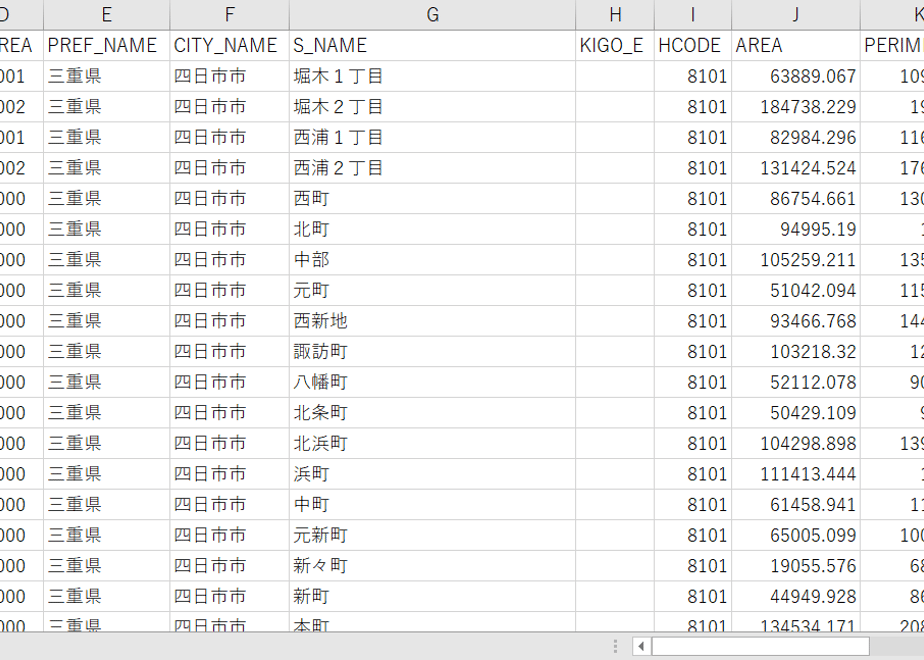Click the HCODE header cell

tap(693, 45)
